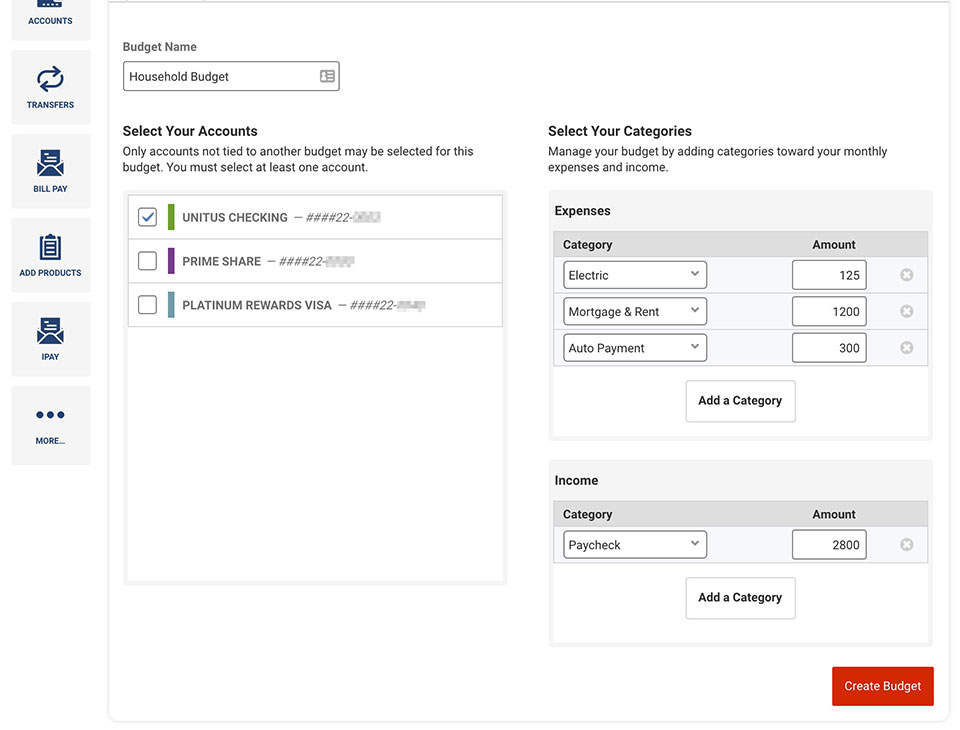Viewport: 960px width, 730px height.
Task: Click the Amount column header under Expenses
Action: tap(833, 244)
